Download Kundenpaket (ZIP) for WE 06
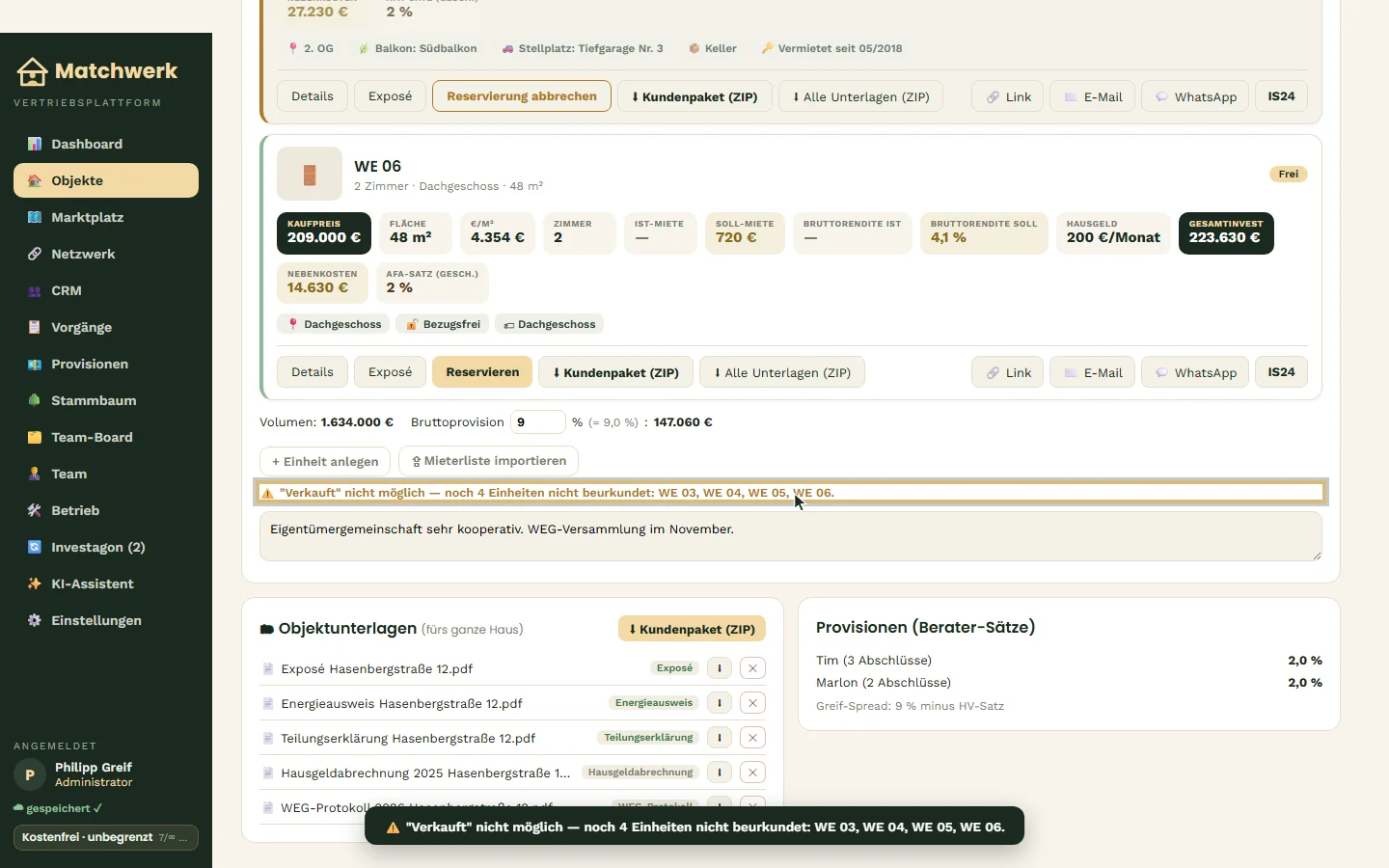The width and height of the screenshot is (1389, 868). 615,372
